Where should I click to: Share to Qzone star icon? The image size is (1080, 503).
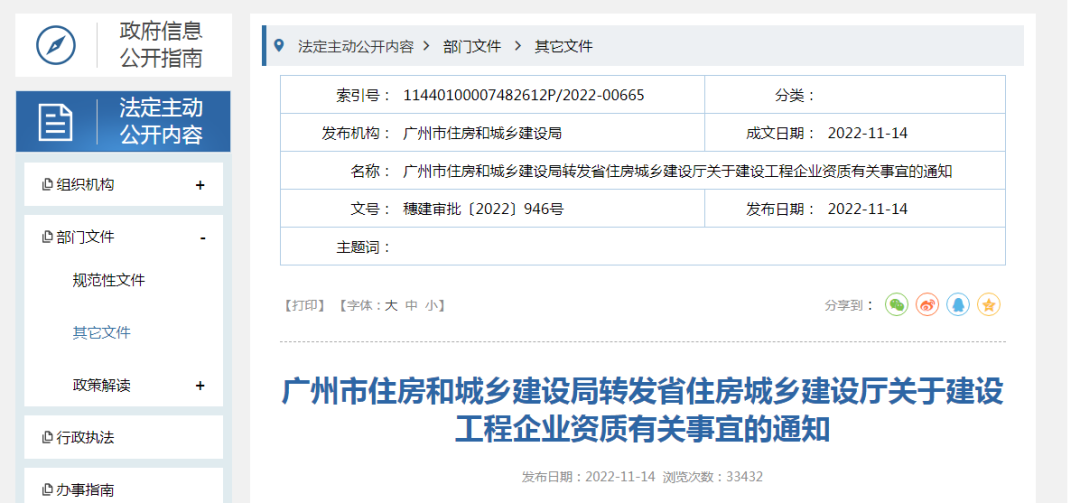[989, 305]
